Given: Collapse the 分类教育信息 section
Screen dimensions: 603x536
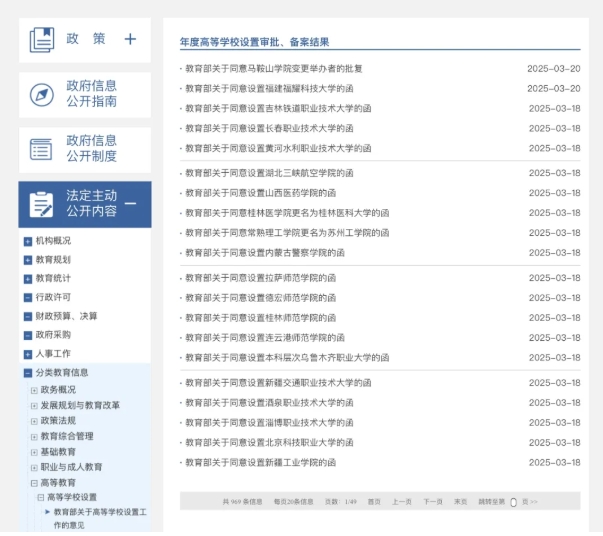Looking at the screenshot, I should pyautogui.click(x=28, y=372).
